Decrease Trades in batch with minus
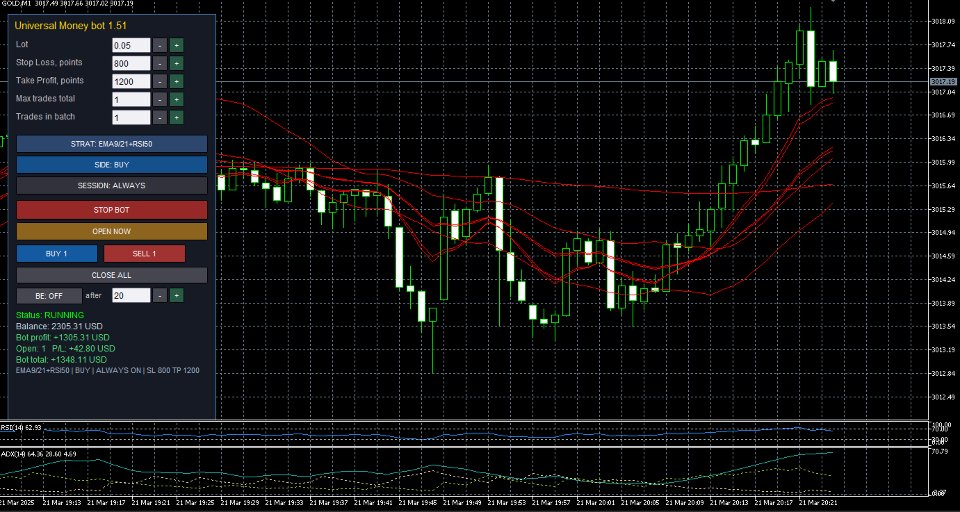Viewport: 960px width, 512px height. (x=159, y=118)
